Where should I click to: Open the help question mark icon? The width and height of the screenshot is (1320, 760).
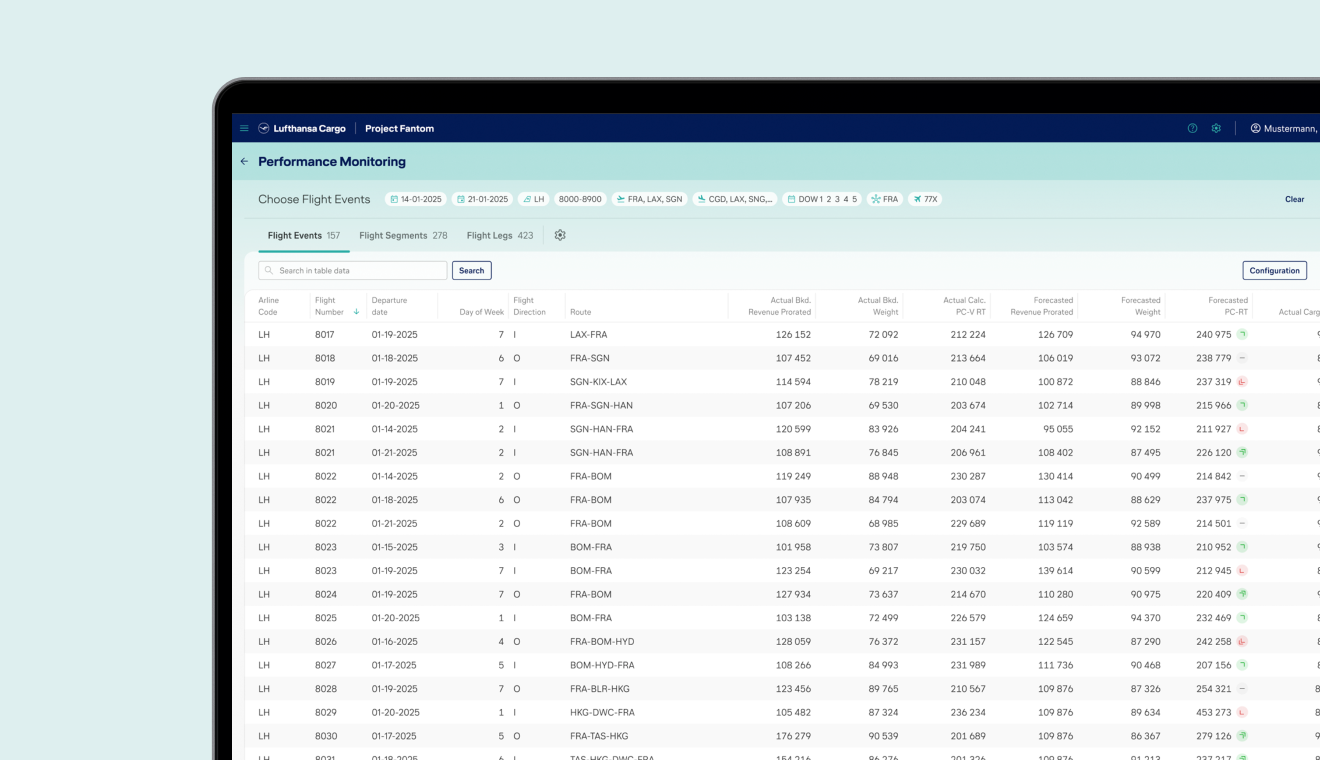click(1192, 129)
